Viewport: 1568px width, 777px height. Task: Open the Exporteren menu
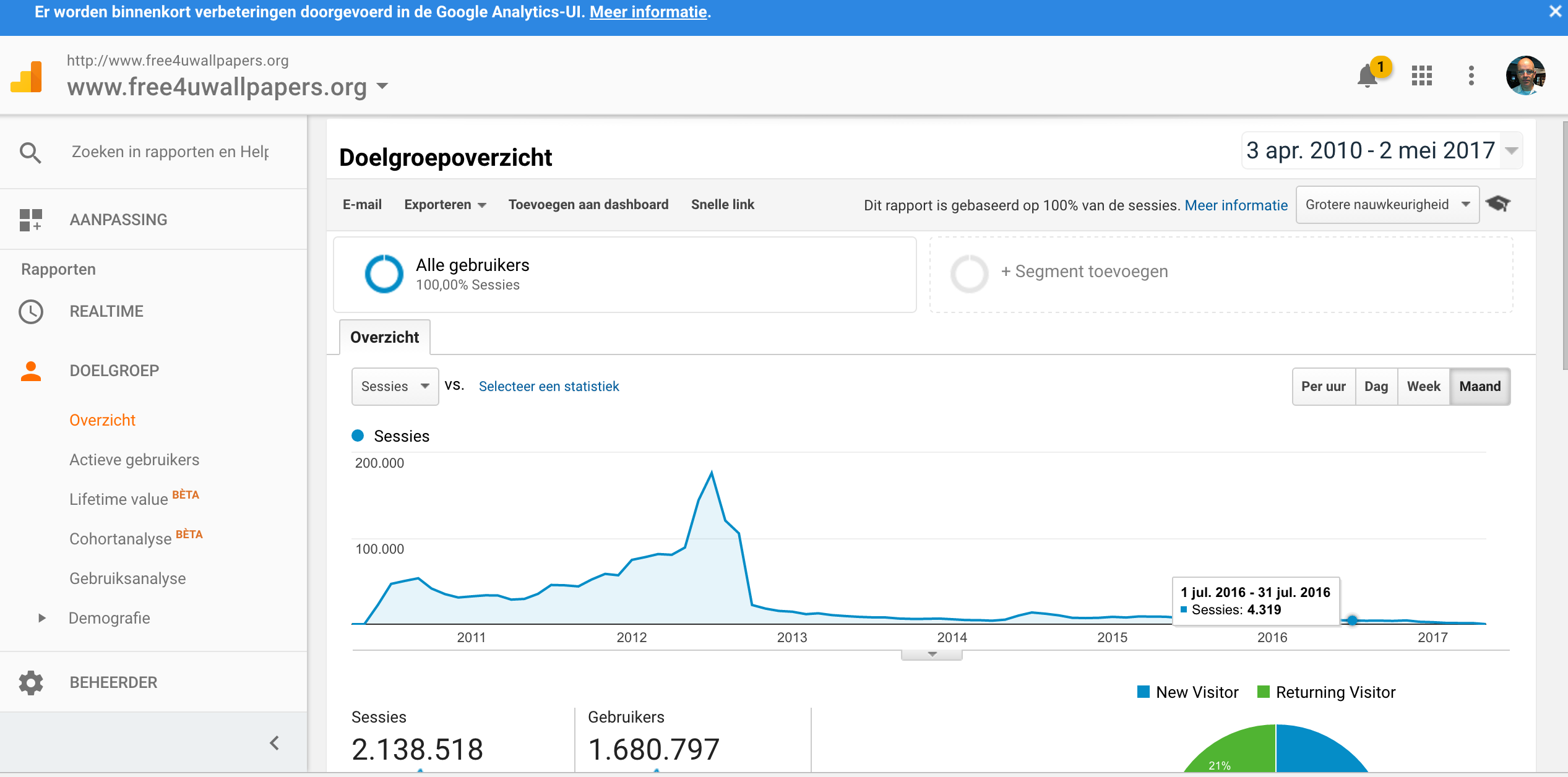coord(445,205)
